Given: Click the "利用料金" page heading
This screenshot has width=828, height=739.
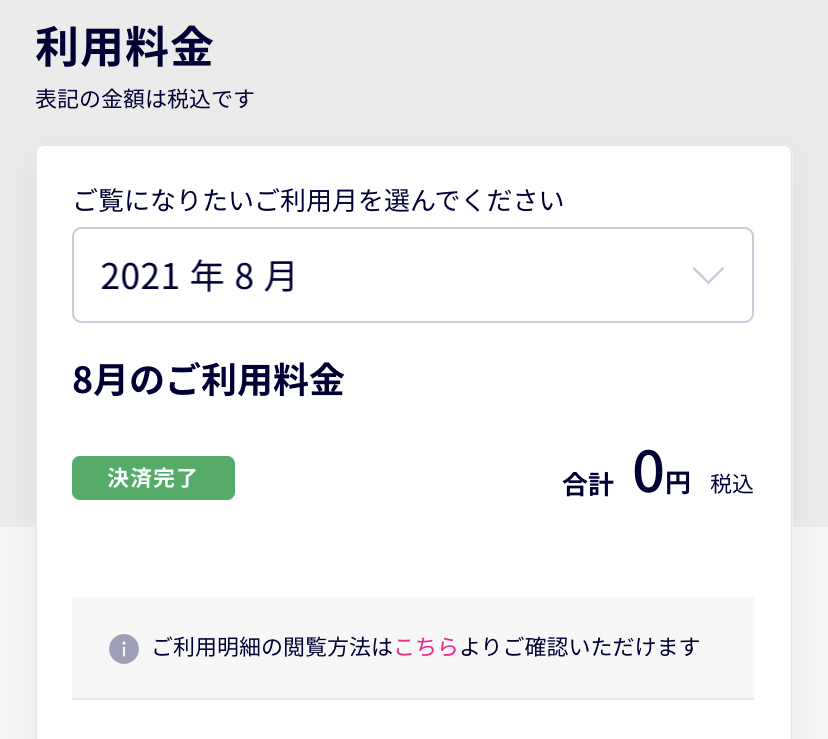Looking at the screenshot, I should click(x=125, y=47).
